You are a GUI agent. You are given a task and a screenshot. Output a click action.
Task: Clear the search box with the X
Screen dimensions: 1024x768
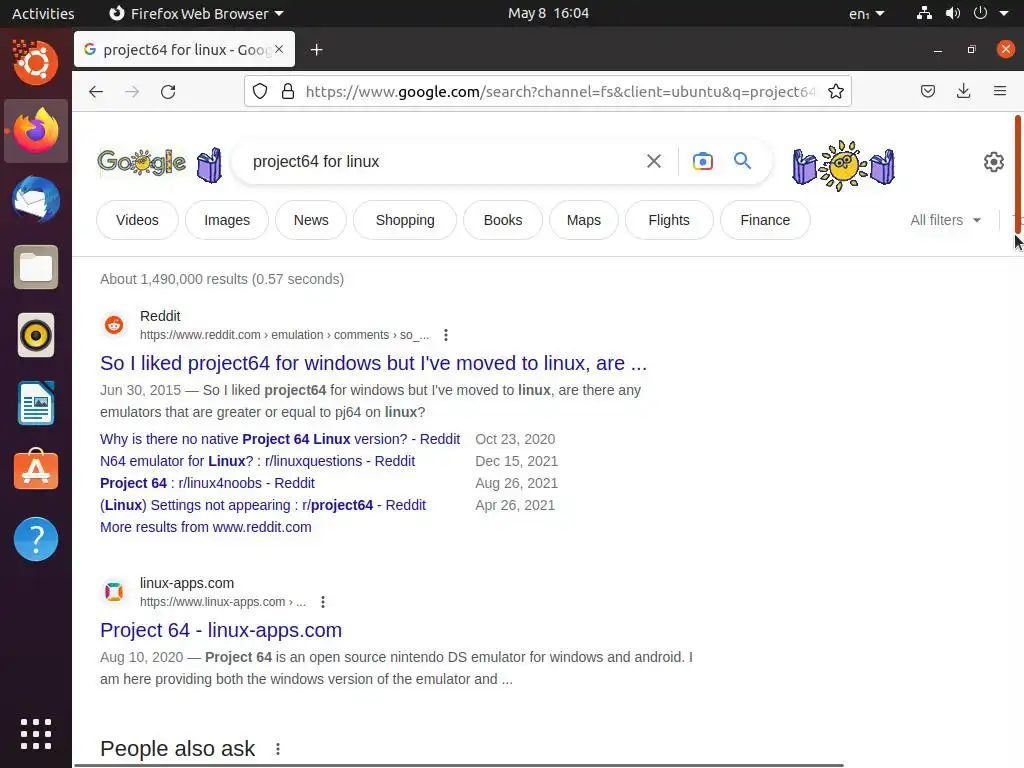pos(654,161)
